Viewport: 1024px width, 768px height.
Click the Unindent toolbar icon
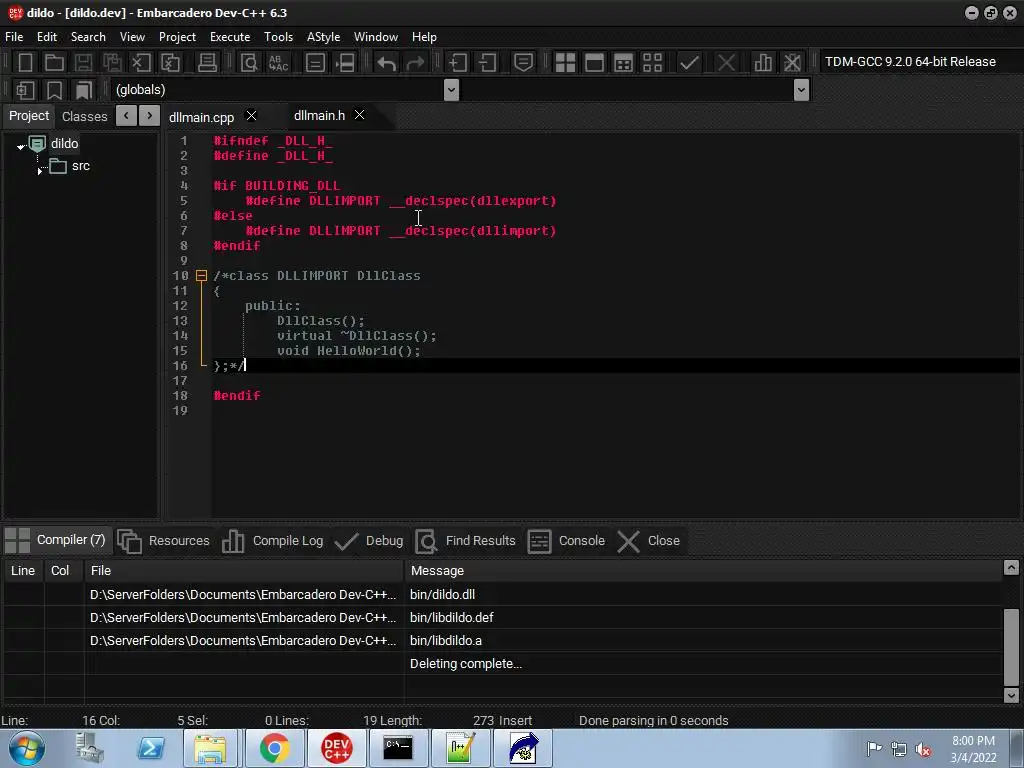point(487,63)
